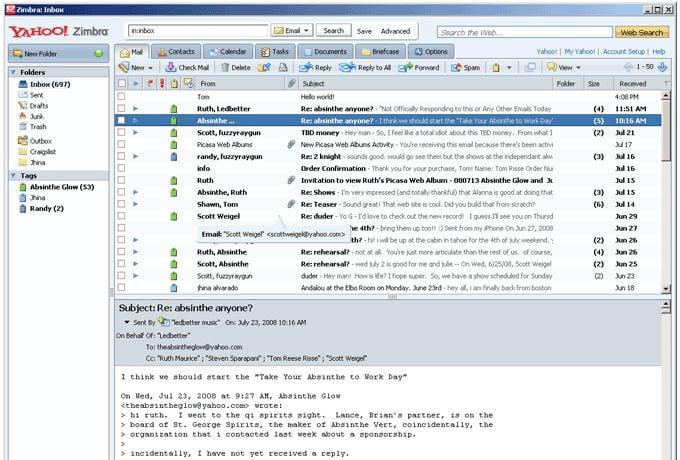This screenshot has width=680, height=460.
Task: Switch to the Contacts tab
Action: tap(176, 52)
